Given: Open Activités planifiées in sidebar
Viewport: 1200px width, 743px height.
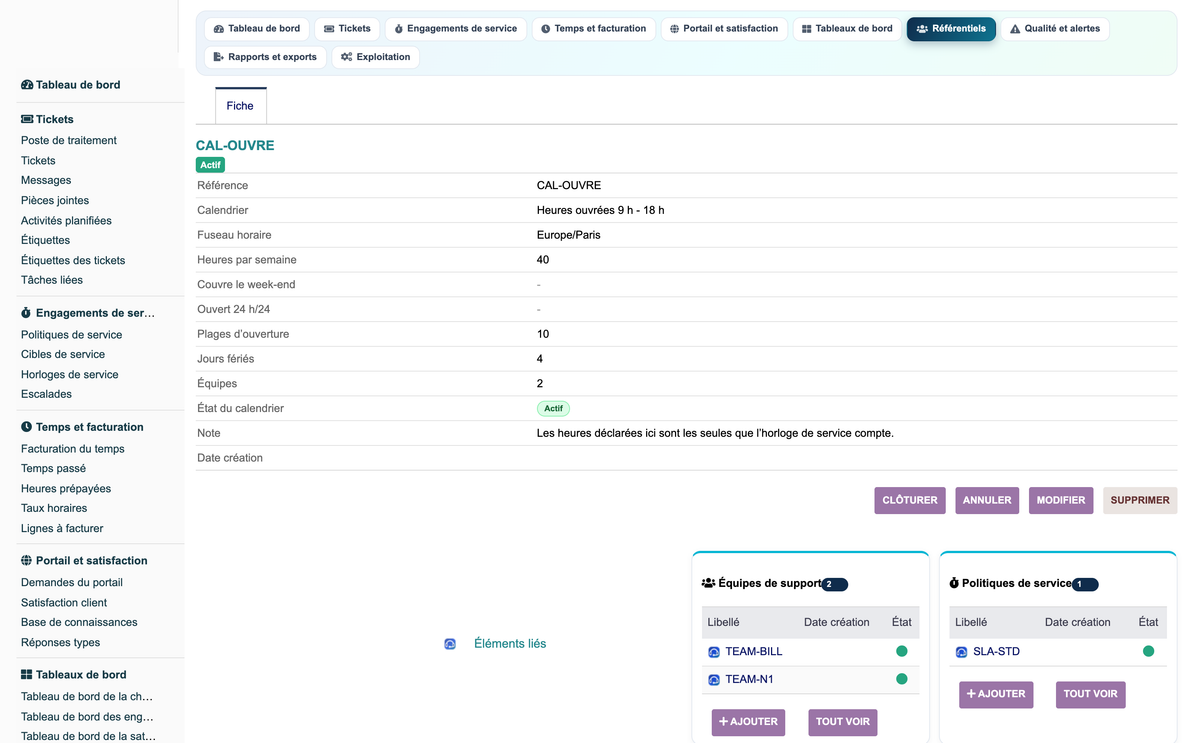Looking at the screenshot, I should tap(66, 221).
